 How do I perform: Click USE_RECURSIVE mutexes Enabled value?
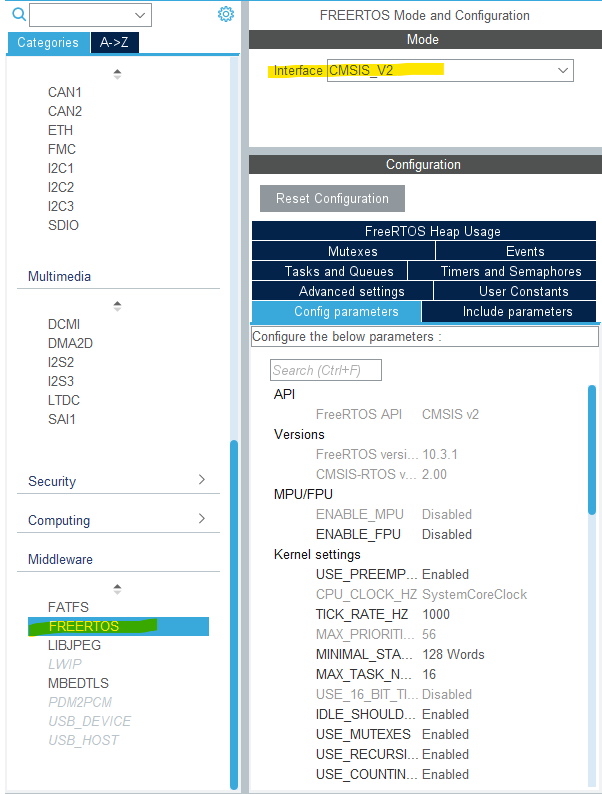pos(445,755)
